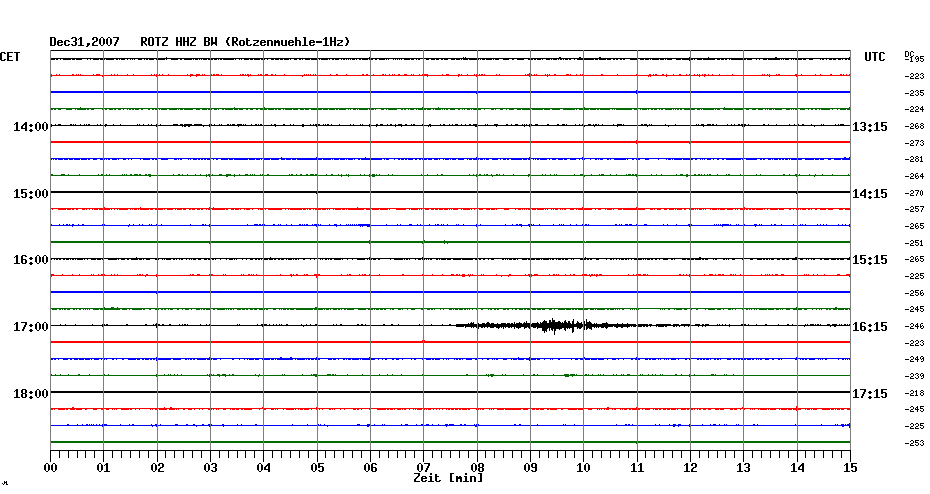Click bottom minute axis tick label 14
The width and height of the screenshot is (930, 494).
tap(797, 468)
